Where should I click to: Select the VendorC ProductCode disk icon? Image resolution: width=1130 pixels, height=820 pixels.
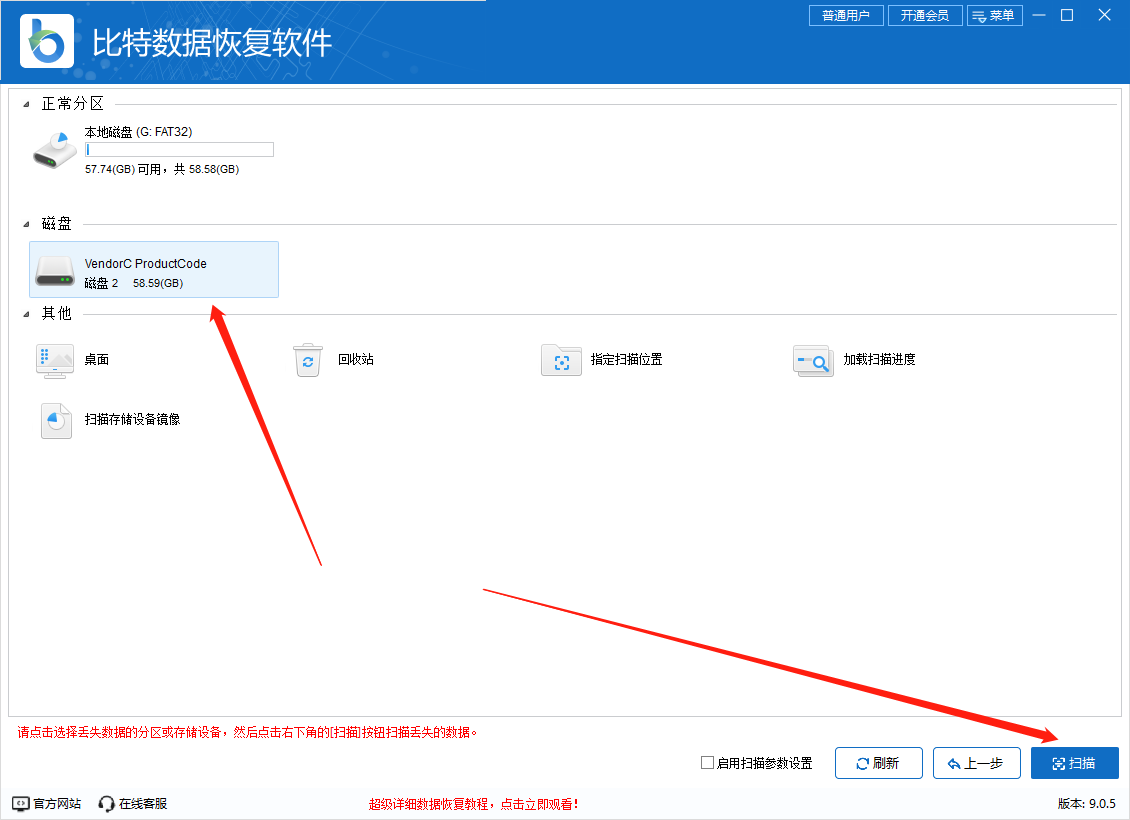(55, 270)
